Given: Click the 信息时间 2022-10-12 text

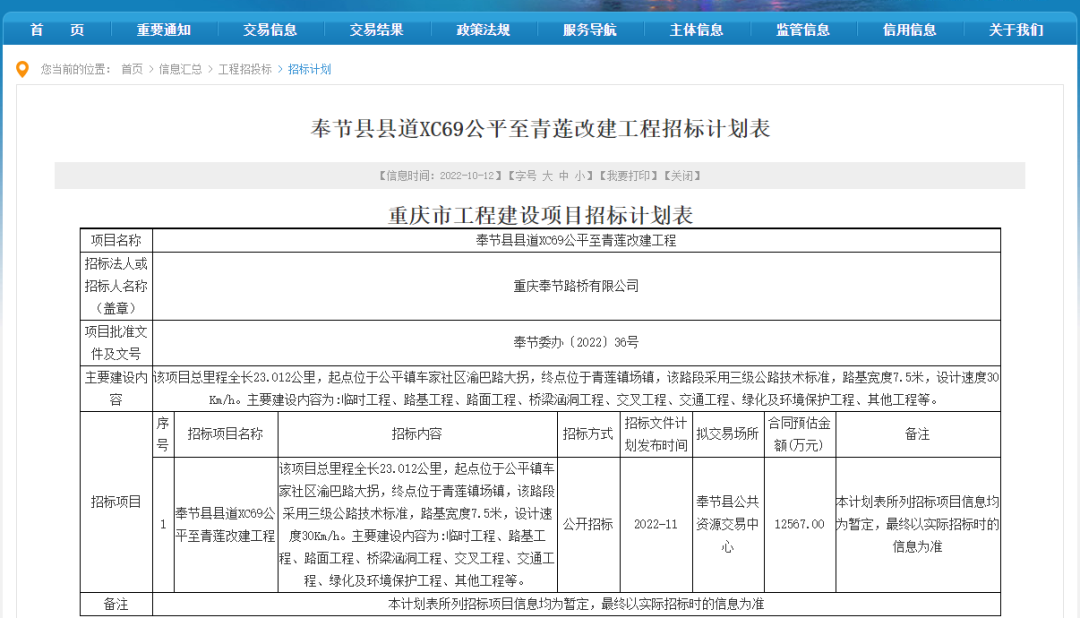Looking at the screenshot, I should coord(441,176).
